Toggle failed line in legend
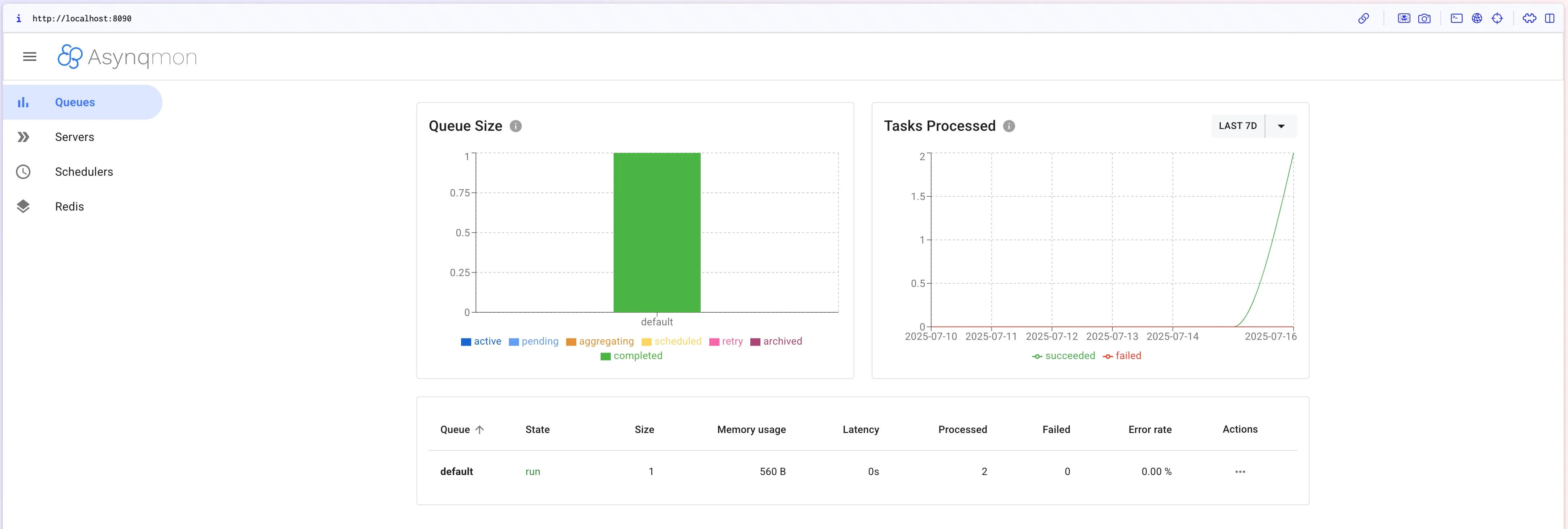1568x529 pixels. coord(1122,356)
